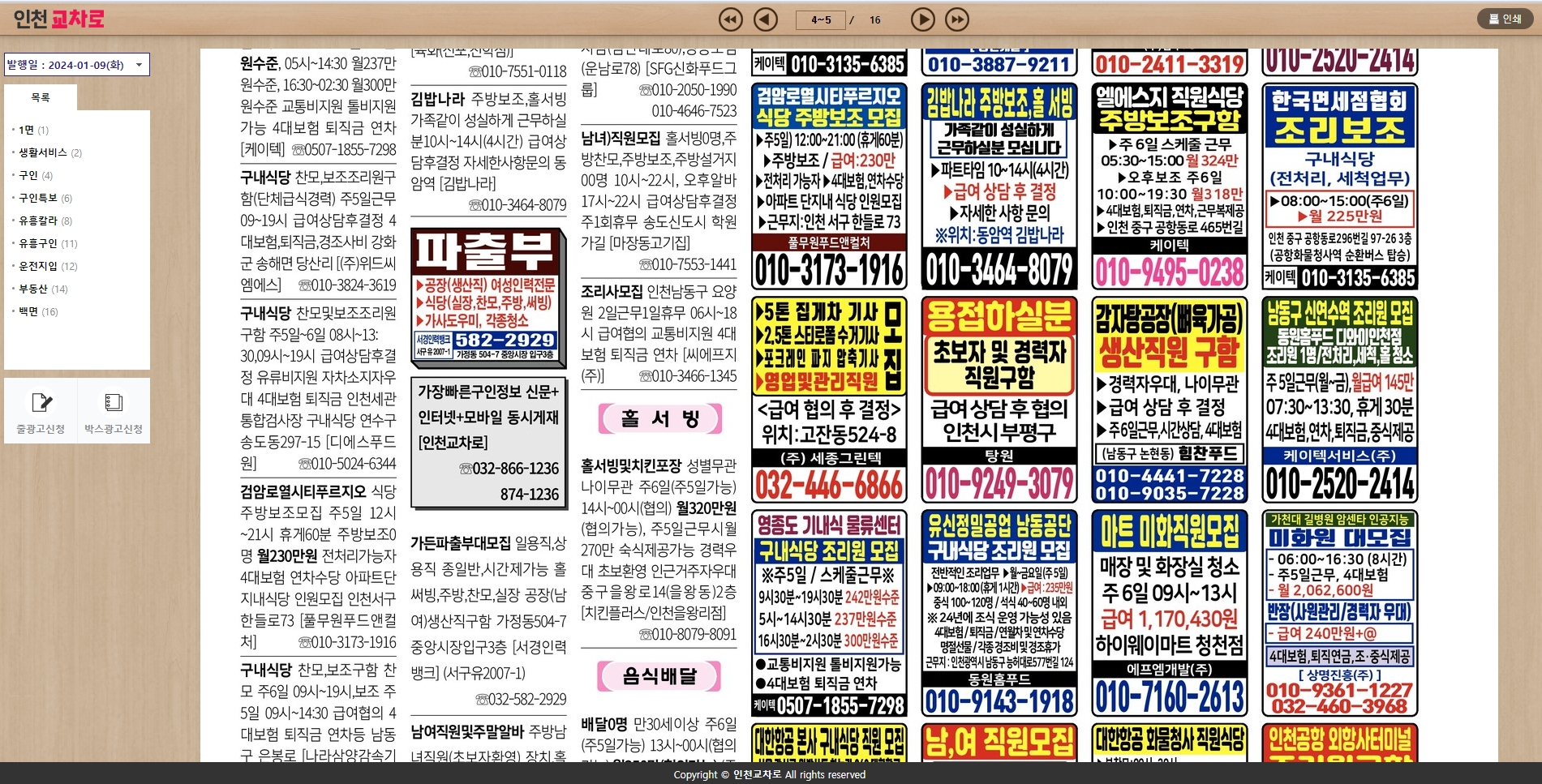
Task: Jump to the first page using double-left arrow
Action: pos(731,19)
